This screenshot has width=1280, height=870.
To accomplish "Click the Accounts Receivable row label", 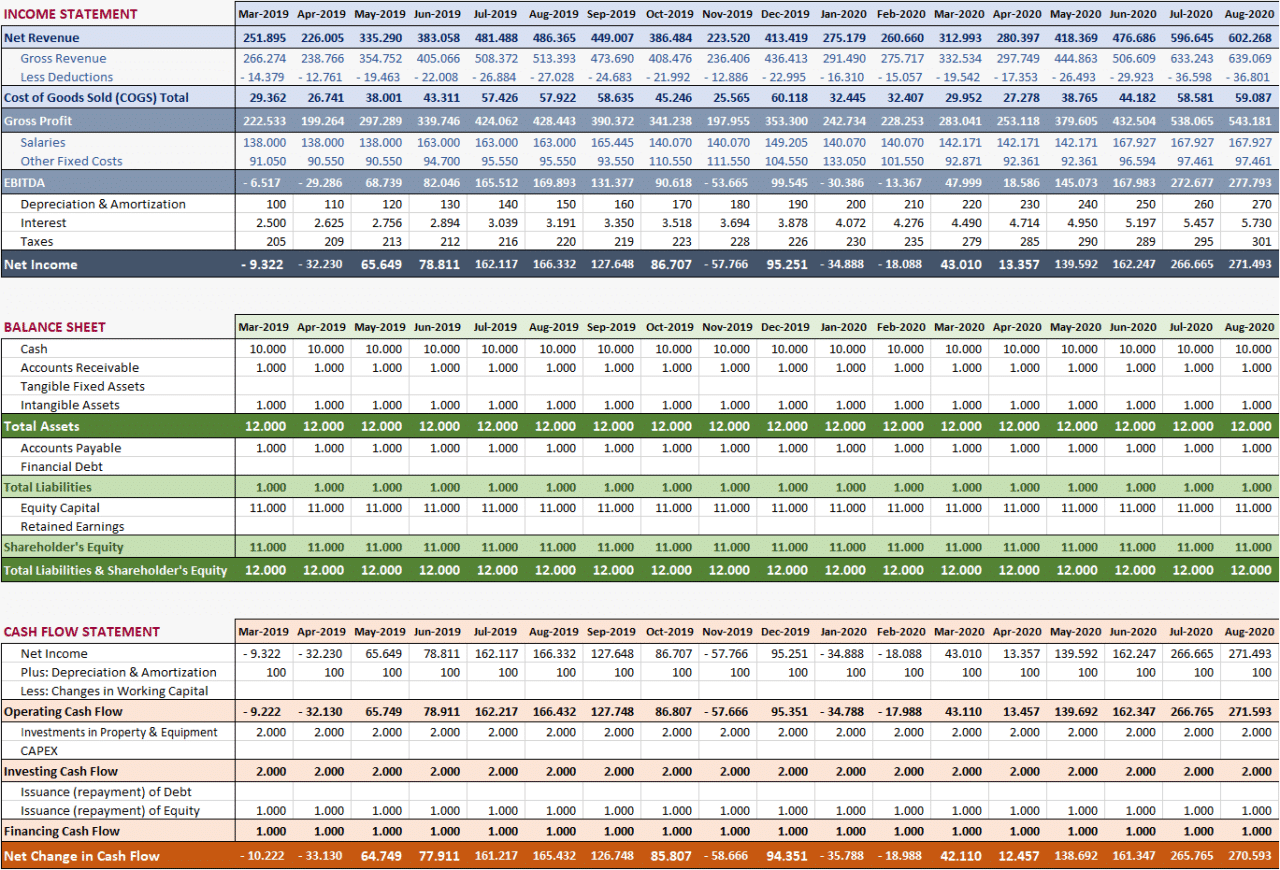I will coord(80,368).
